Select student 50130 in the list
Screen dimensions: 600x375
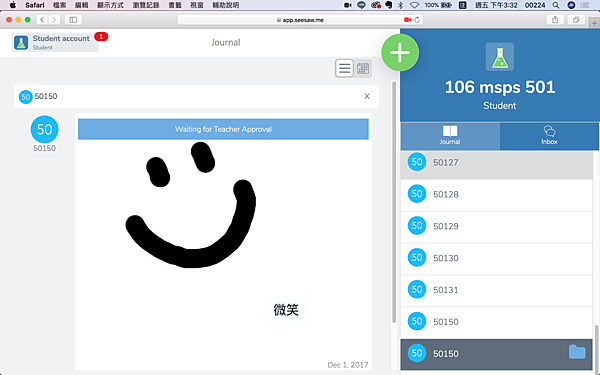(496, 258)
